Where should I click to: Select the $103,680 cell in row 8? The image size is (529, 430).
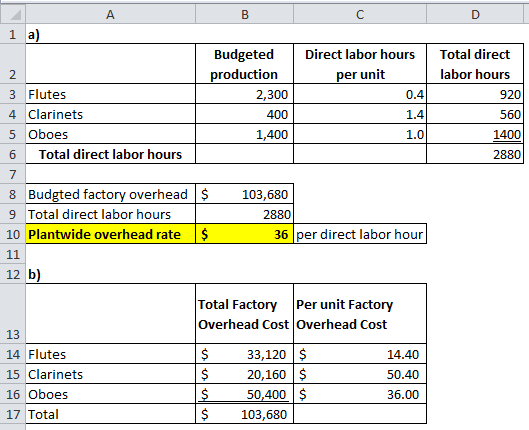point(245,194)
